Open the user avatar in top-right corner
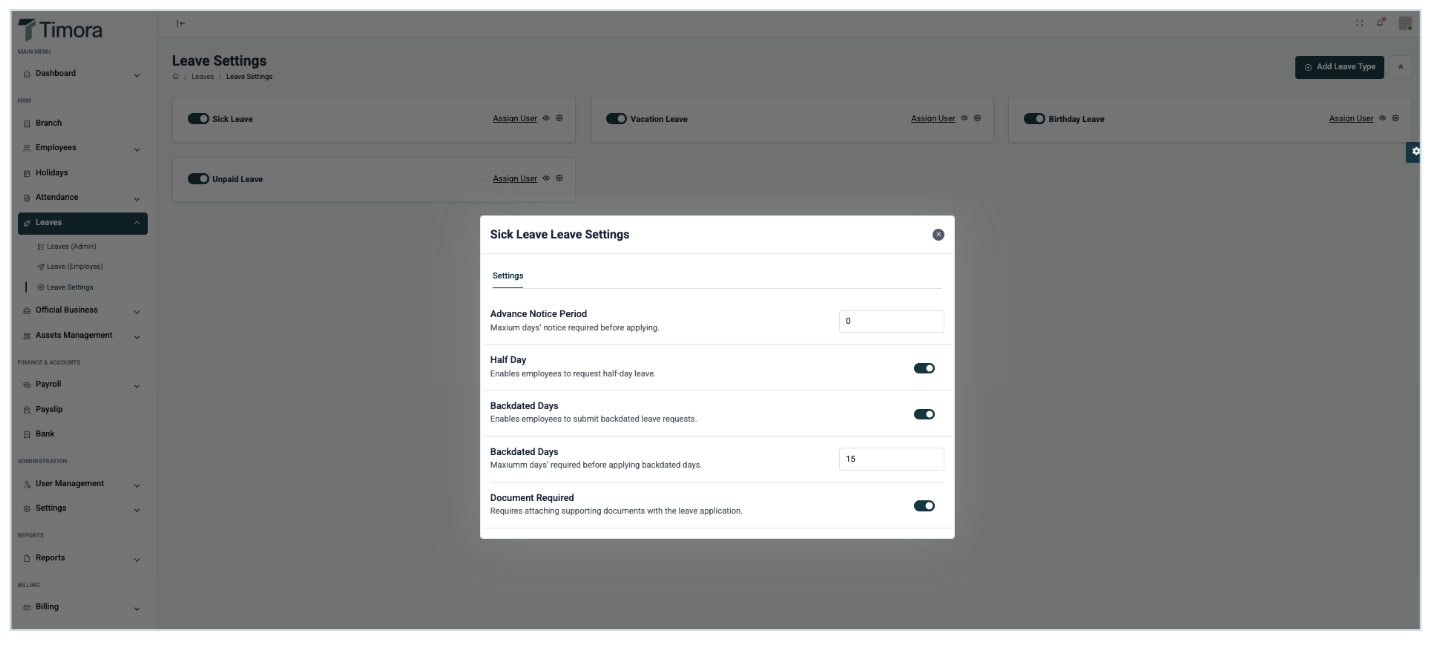Image resolution: width=1440 pixels, height=650 pixels. click(1405, 23)
